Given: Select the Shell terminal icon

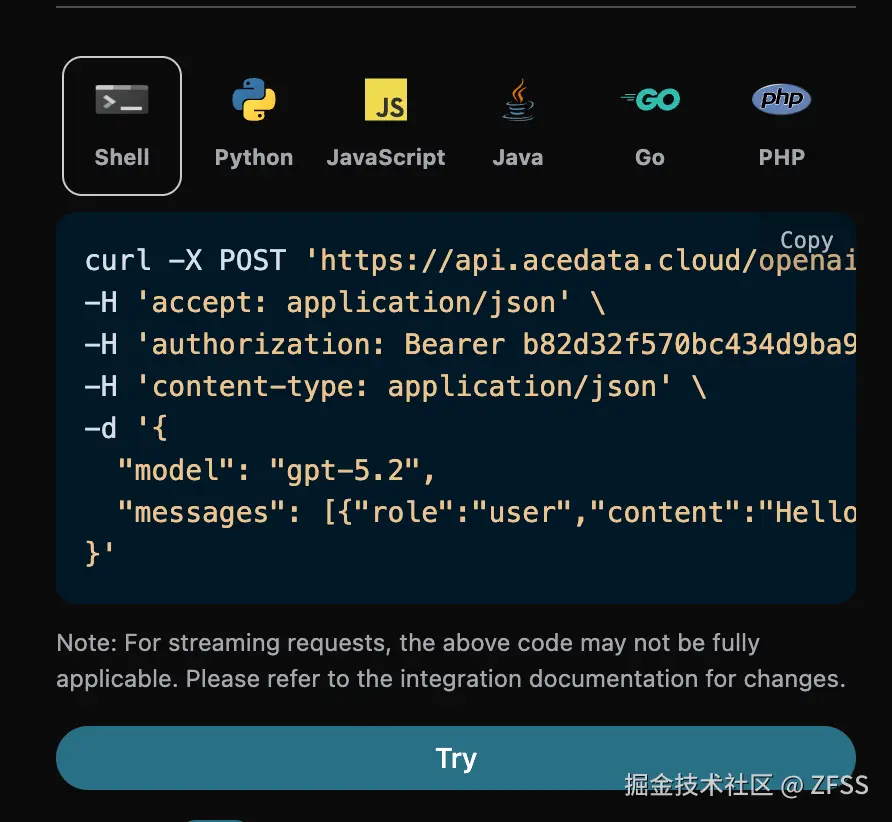Looking at the screenshot, I should [122, 100].
